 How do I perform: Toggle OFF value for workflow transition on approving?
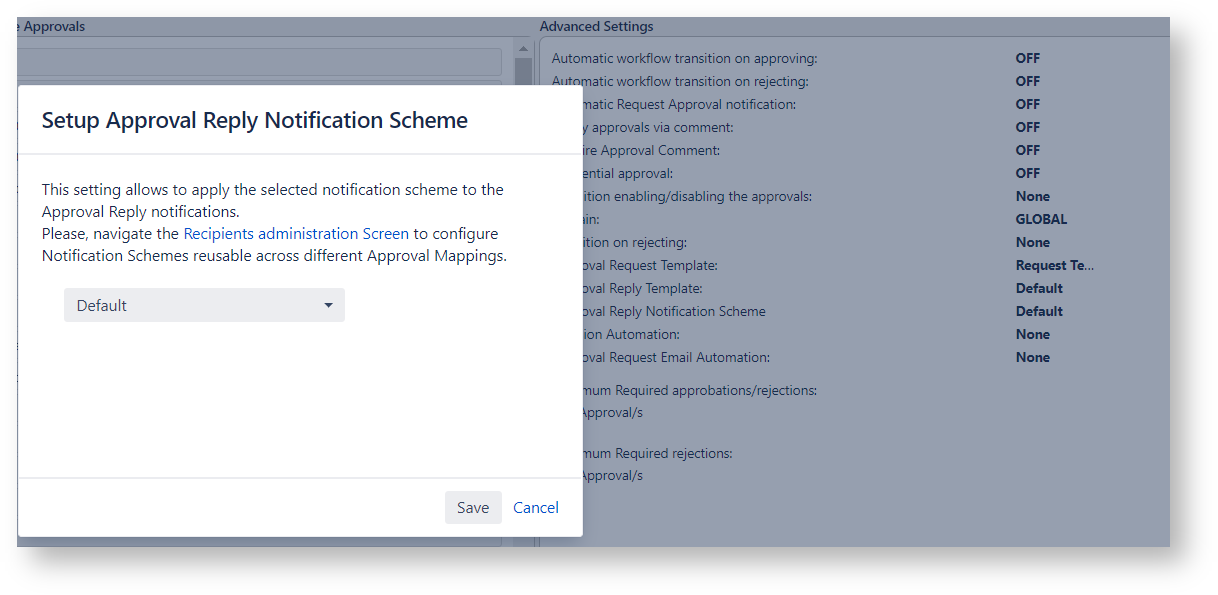(x=1028, y=59)
